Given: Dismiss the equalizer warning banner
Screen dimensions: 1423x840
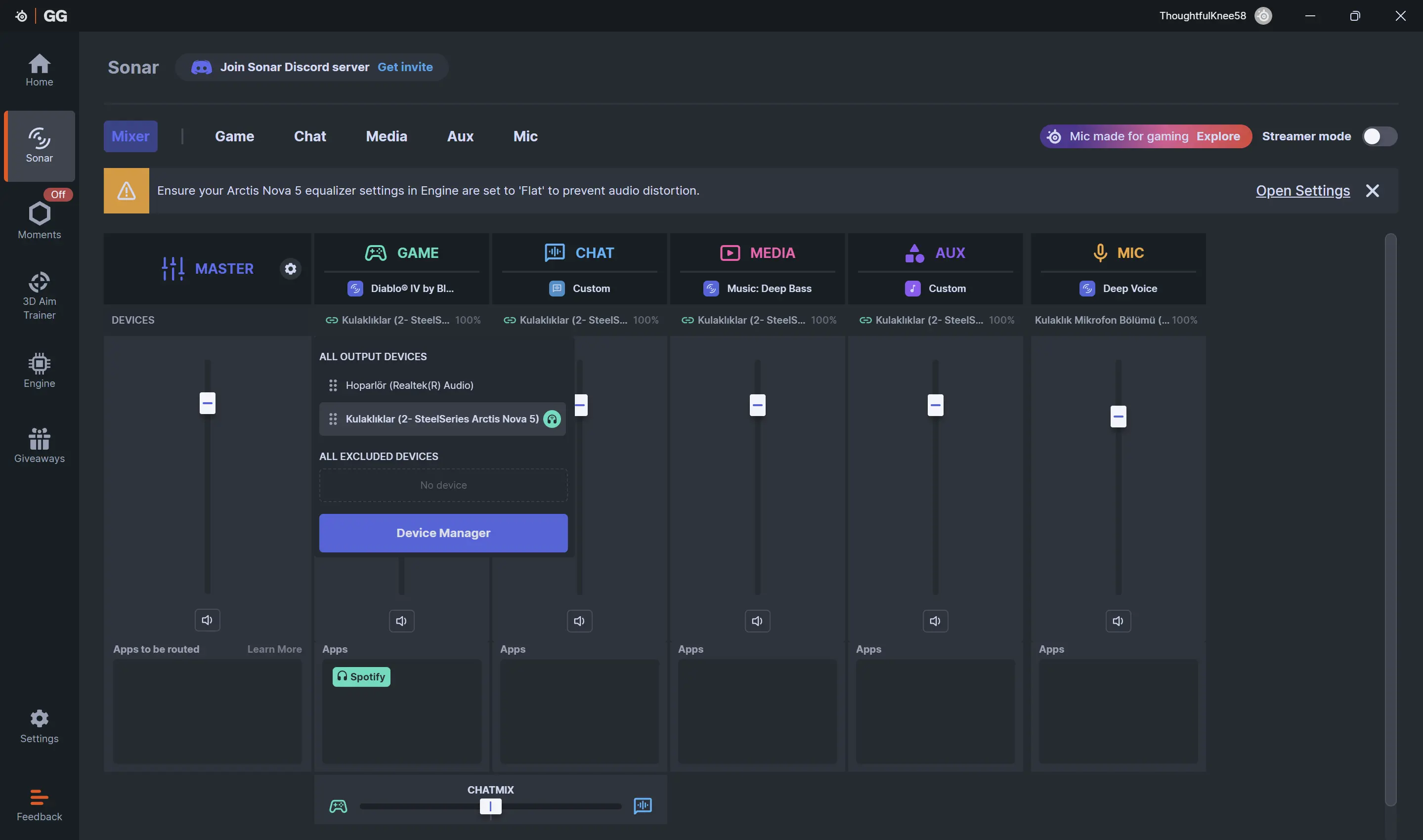Looking at the screenshot, I should coord(1372,191).
